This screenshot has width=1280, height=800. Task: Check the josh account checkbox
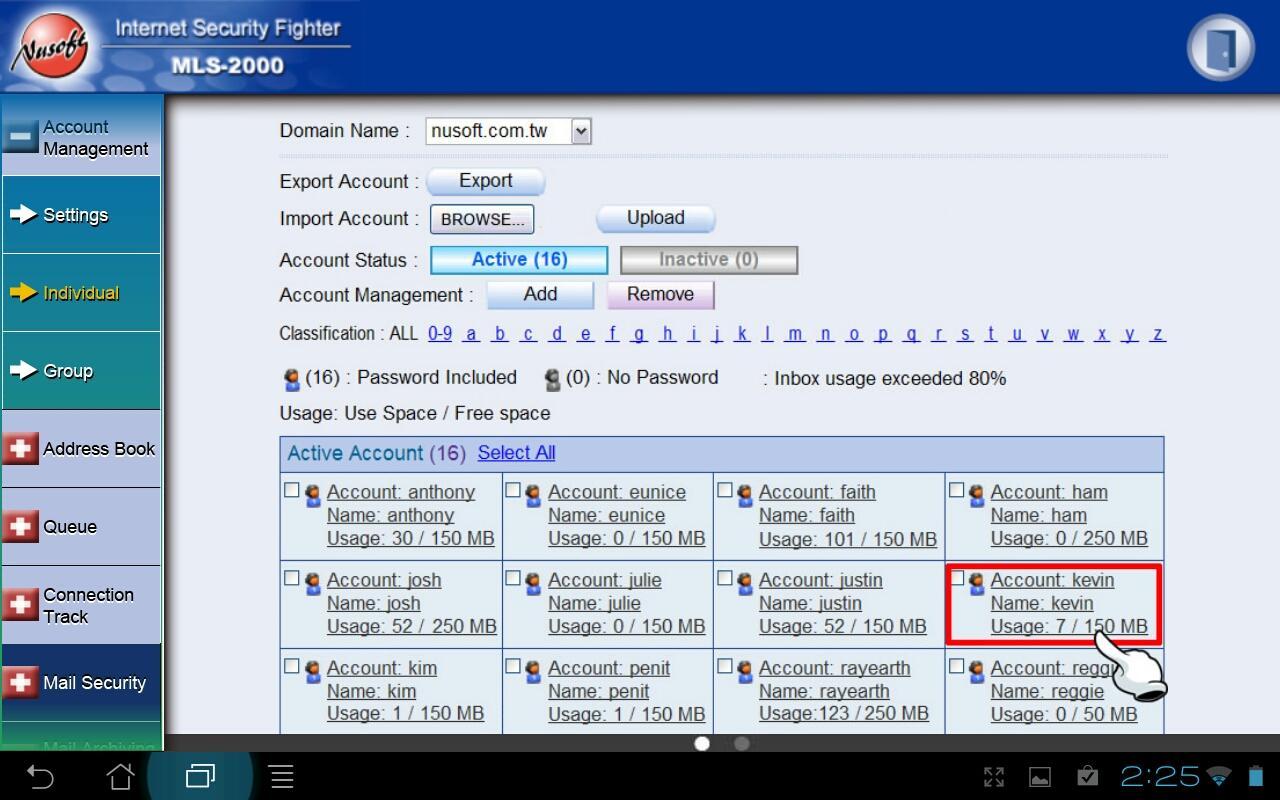292,578
